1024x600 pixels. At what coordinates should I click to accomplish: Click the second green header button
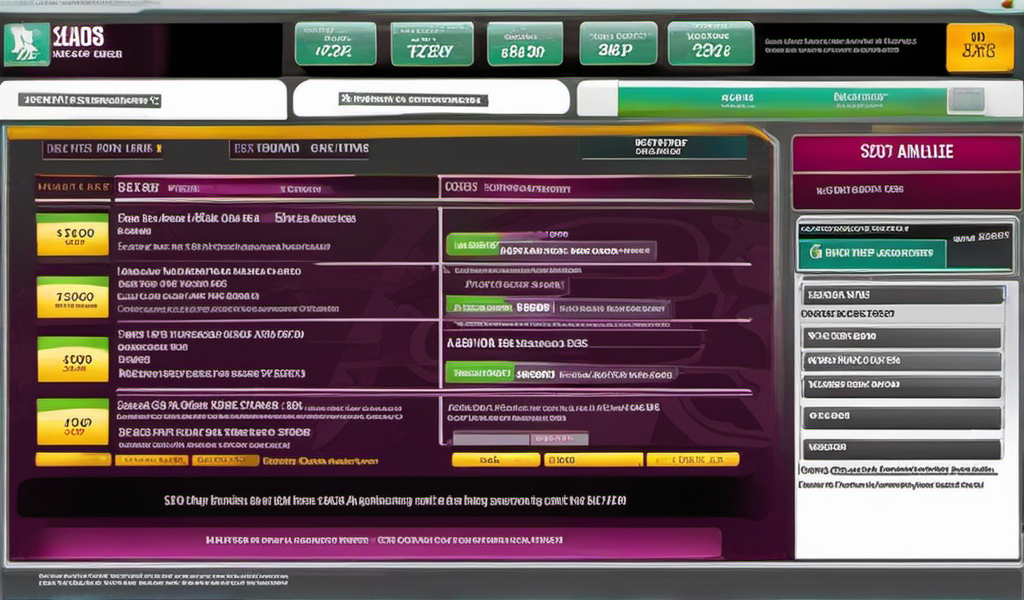431,44
